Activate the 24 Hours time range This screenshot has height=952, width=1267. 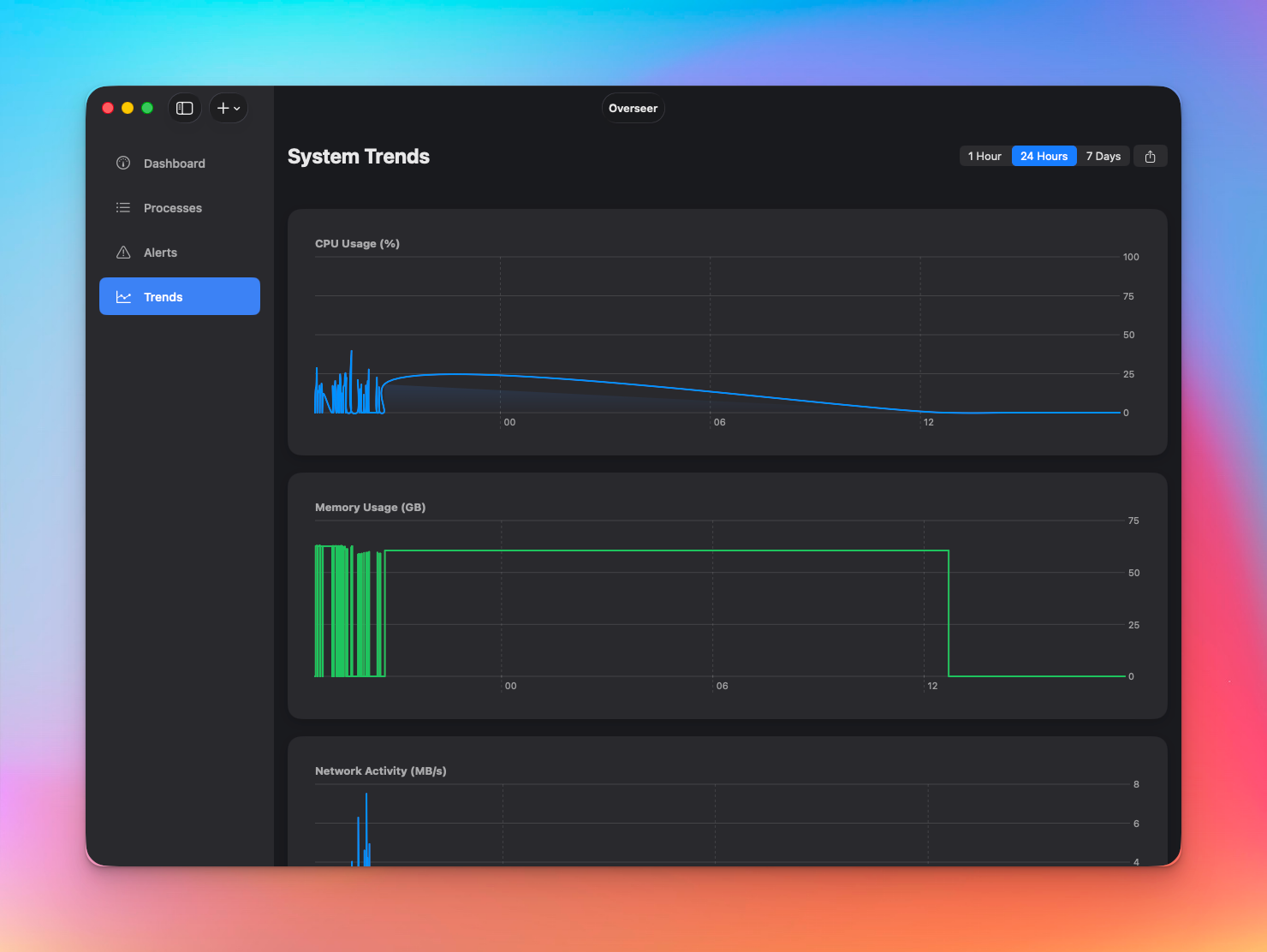click(1044, 156)
